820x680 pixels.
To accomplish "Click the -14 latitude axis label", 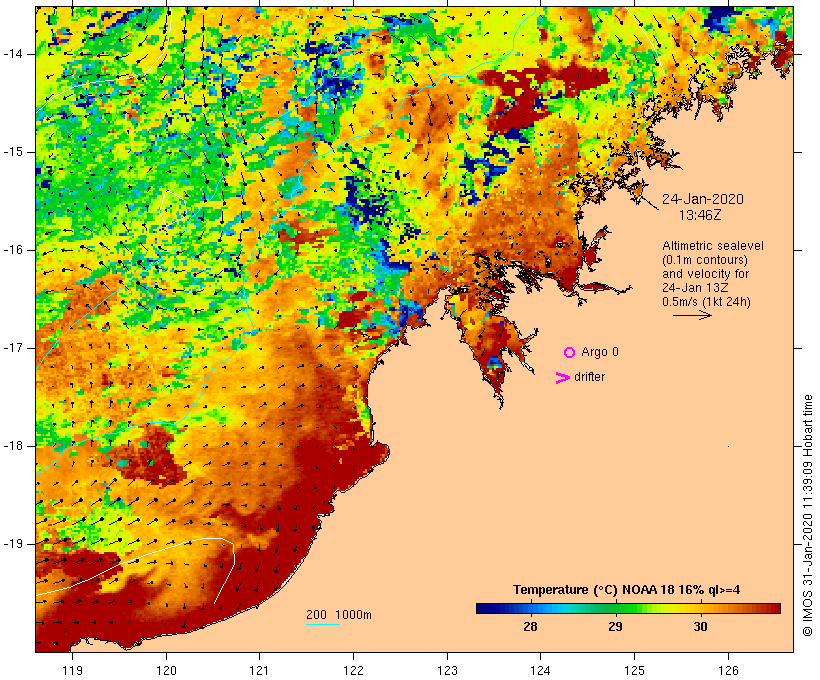I will (12, 54).
